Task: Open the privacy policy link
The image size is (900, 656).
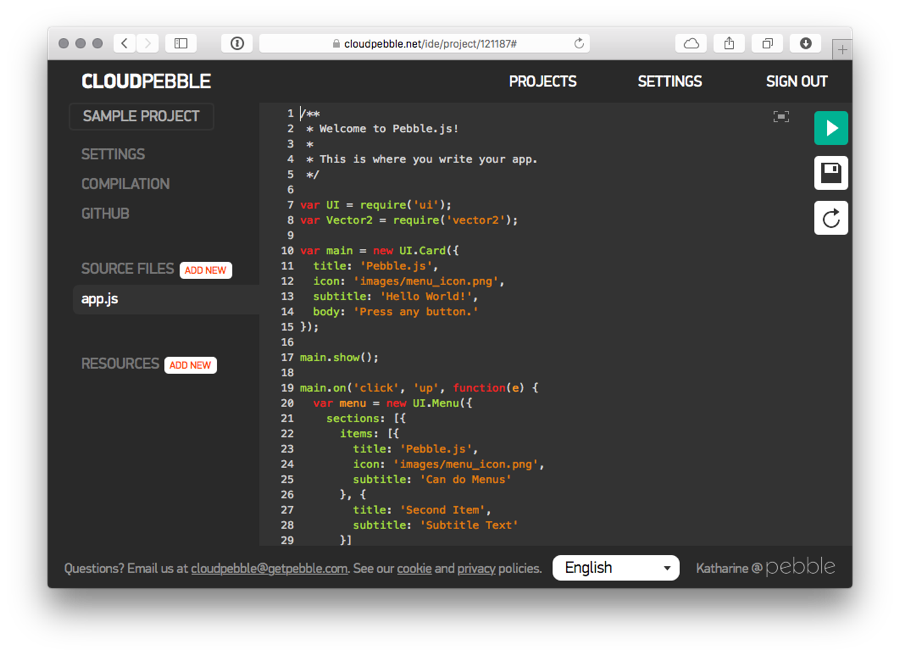Action: click(x=476, y=568)
